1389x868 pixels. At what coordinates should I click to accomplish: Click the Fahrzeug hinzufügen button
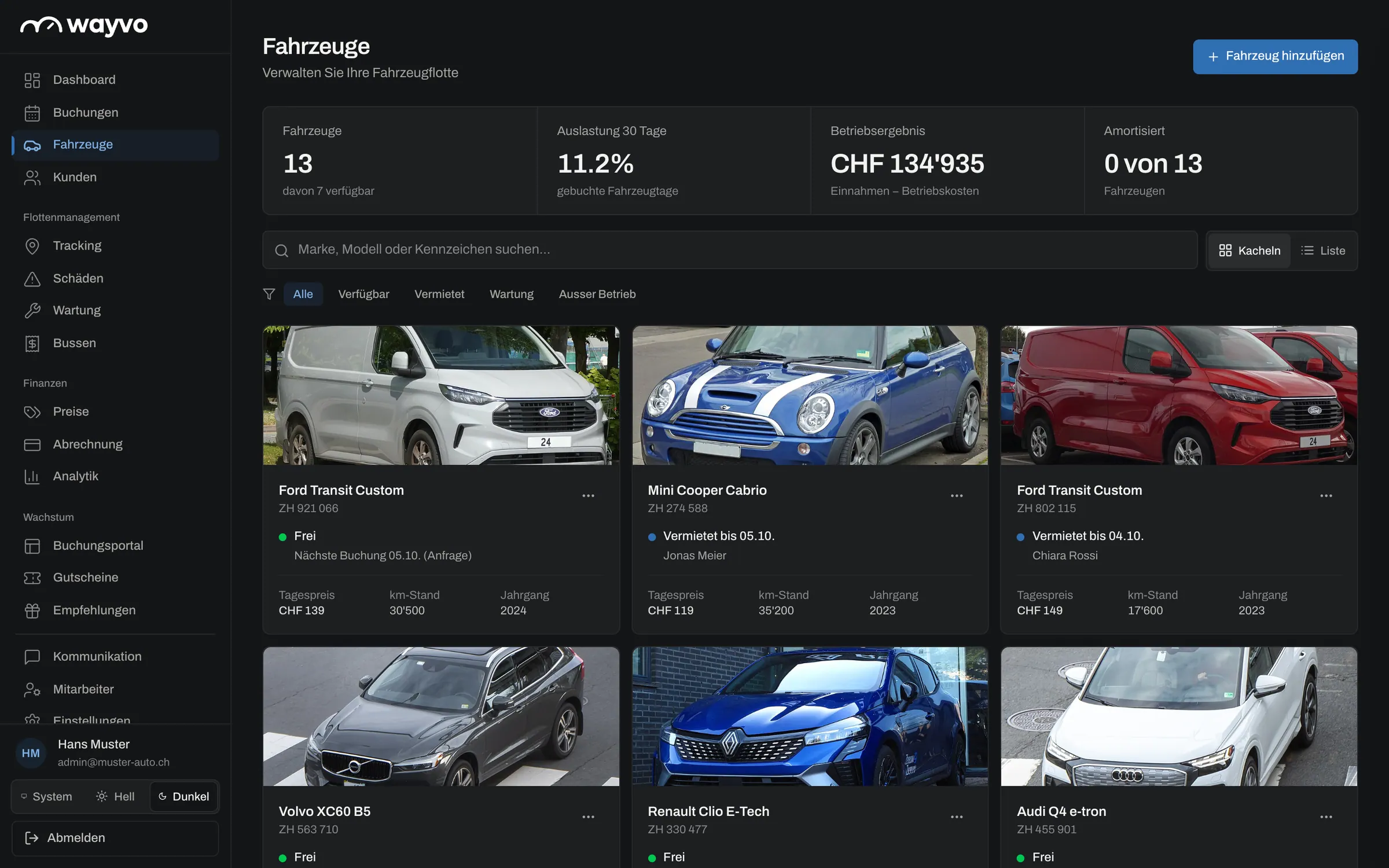point(1276,57)
